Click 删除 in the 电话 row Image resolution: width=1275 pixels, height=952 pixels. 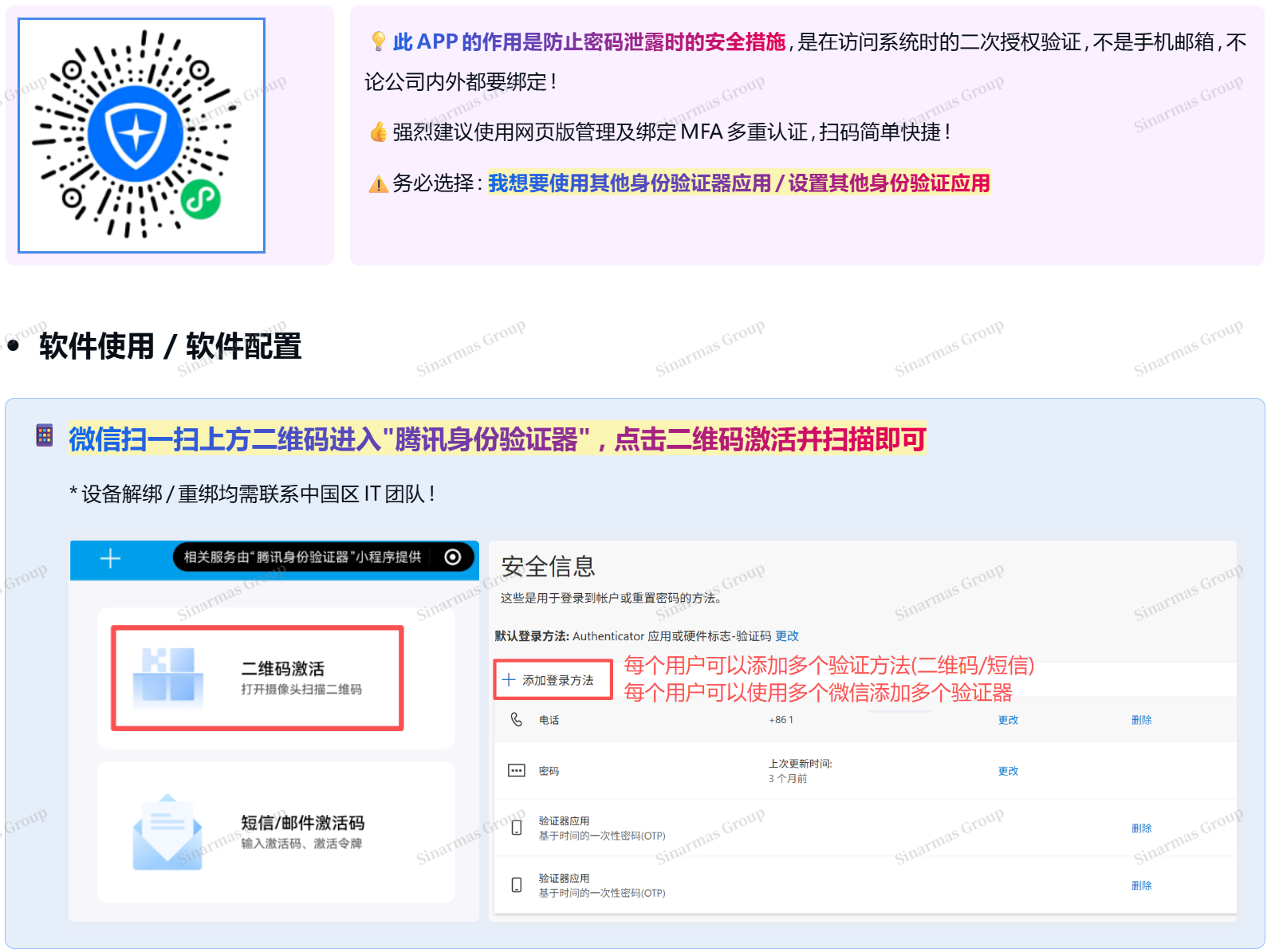pos(1141,720)
